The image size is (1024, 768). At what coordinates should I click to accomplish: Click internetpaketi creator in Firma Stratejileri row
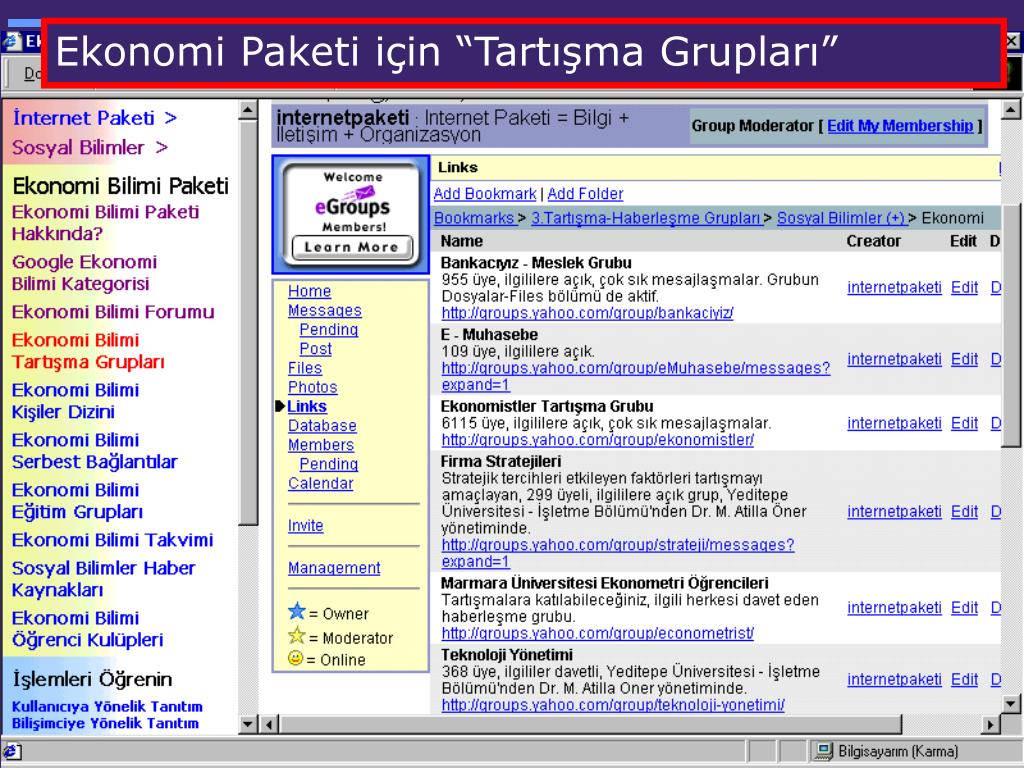tap(894, 512)
